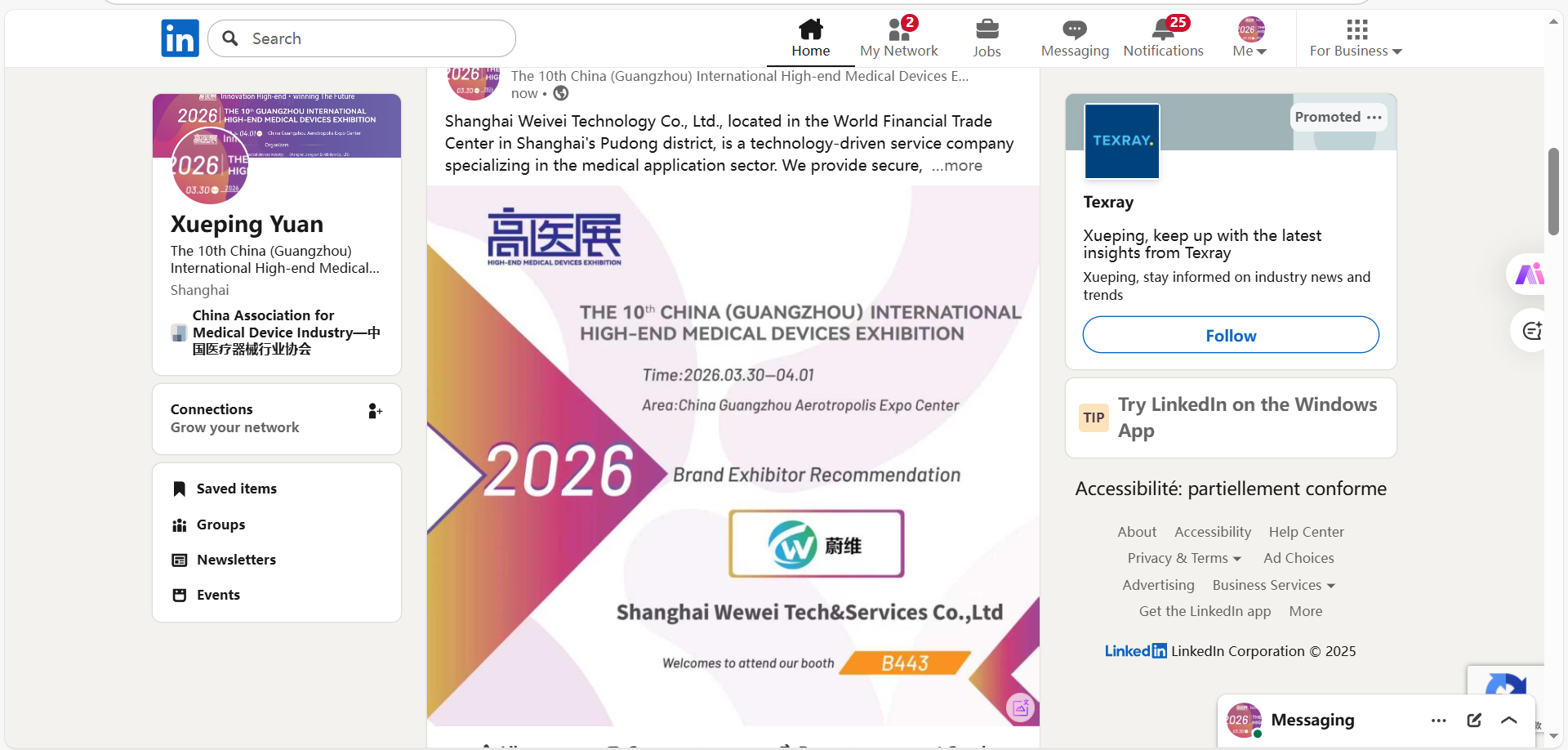
Task: Open Promoted ad options menu
Action: pyautogui.click(x=1374, y=118)
